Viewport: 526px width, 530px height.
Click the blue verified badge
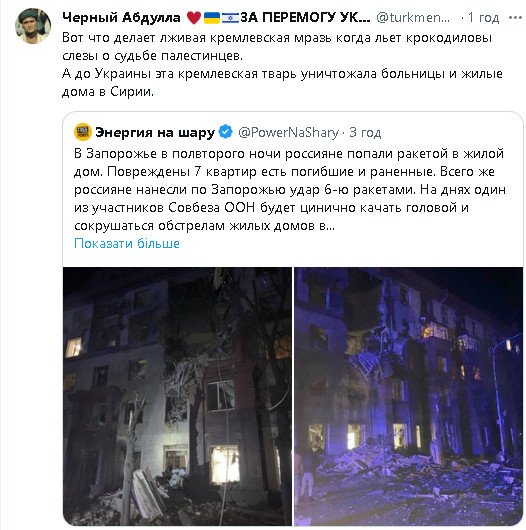(225, 131)
